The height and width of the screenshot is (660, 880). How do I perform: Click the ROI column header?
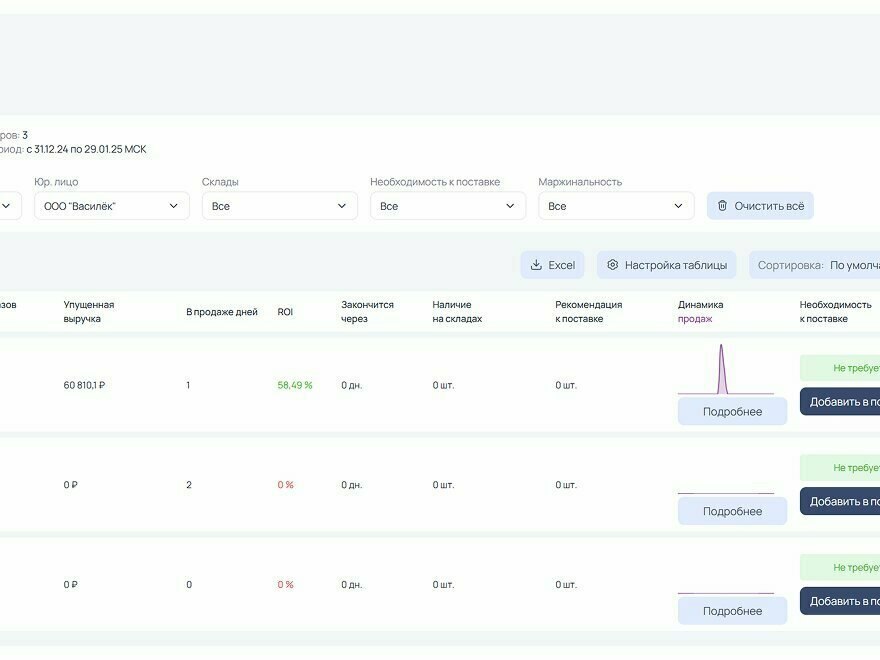pyautogui.click(x=285, y=312)
